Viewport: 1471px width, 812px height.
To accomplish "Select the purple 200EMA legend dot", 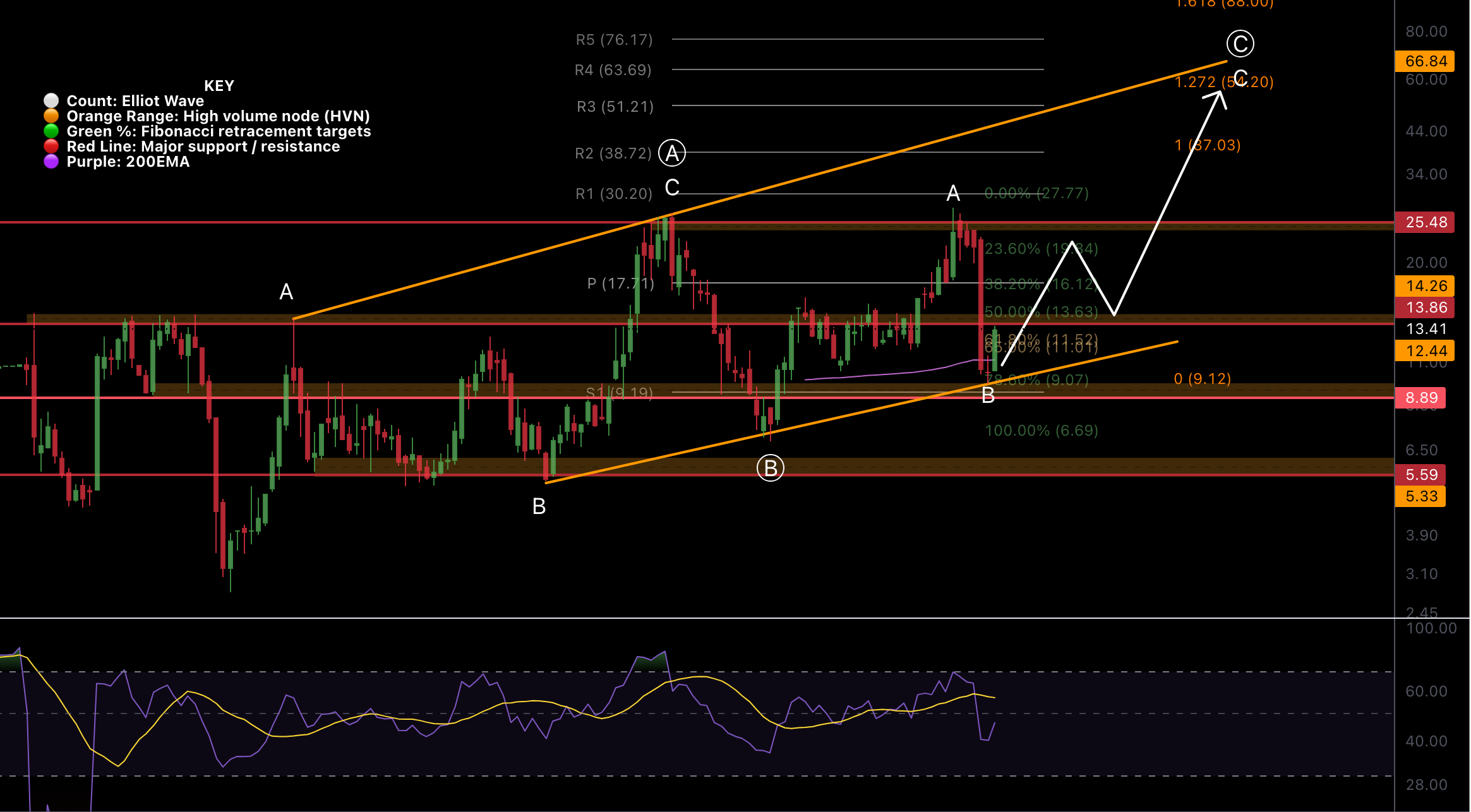I will point(52,162).
